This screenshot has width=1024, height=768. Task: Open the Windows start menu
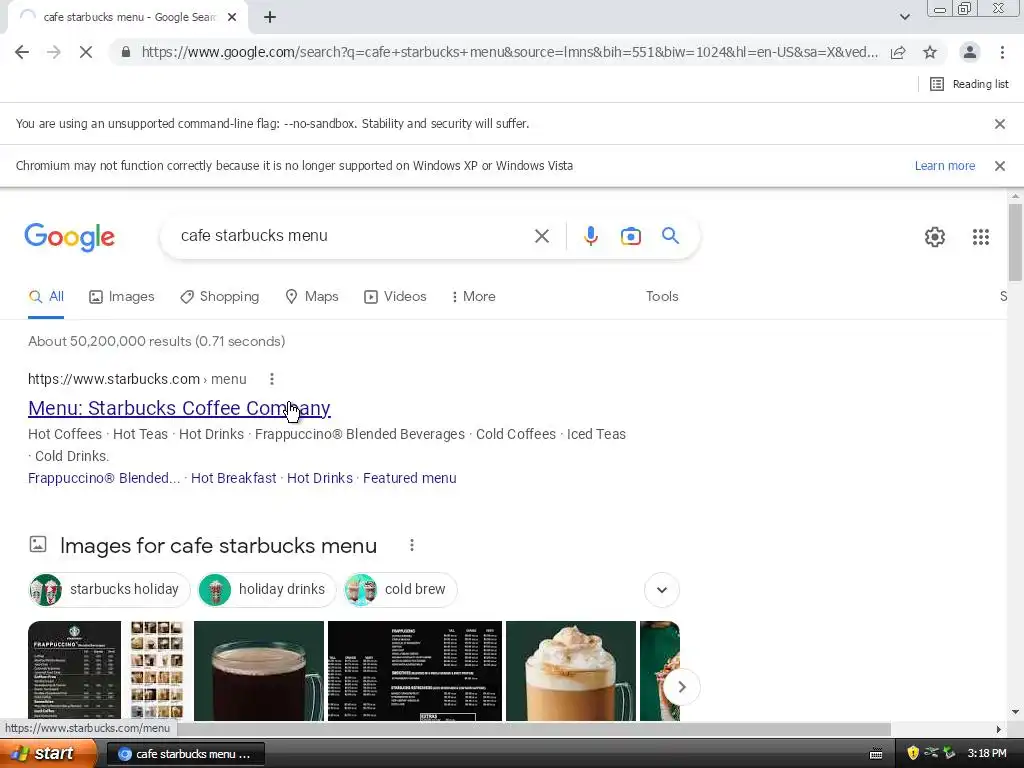click(x=48, y=754)
